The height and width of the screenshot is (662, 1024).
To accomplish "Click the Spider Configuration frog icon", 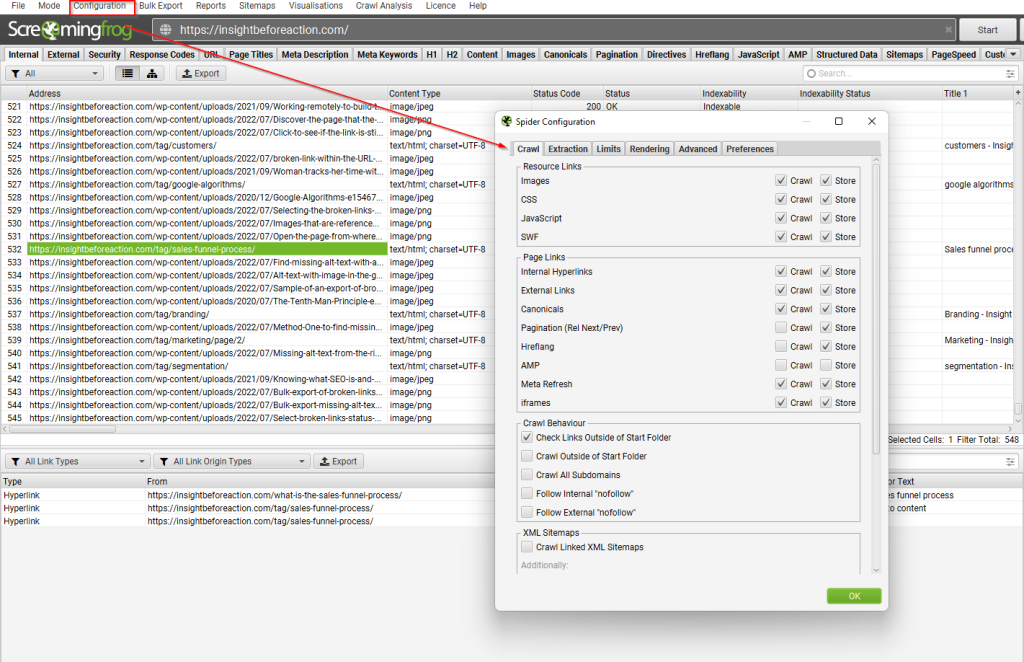I will point(506,121).
